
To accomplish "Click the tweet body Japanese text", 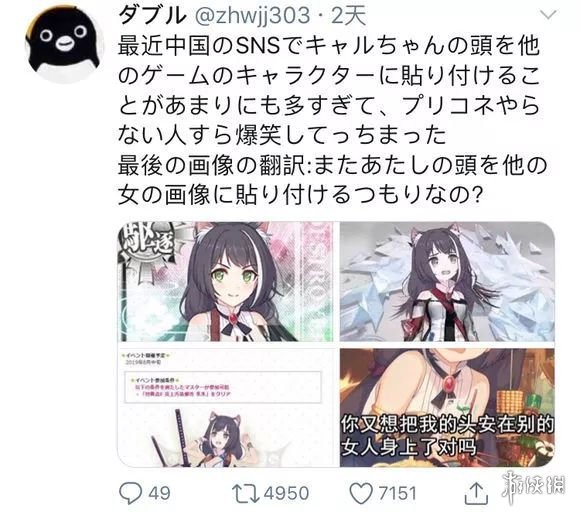I will pos(332,120).
